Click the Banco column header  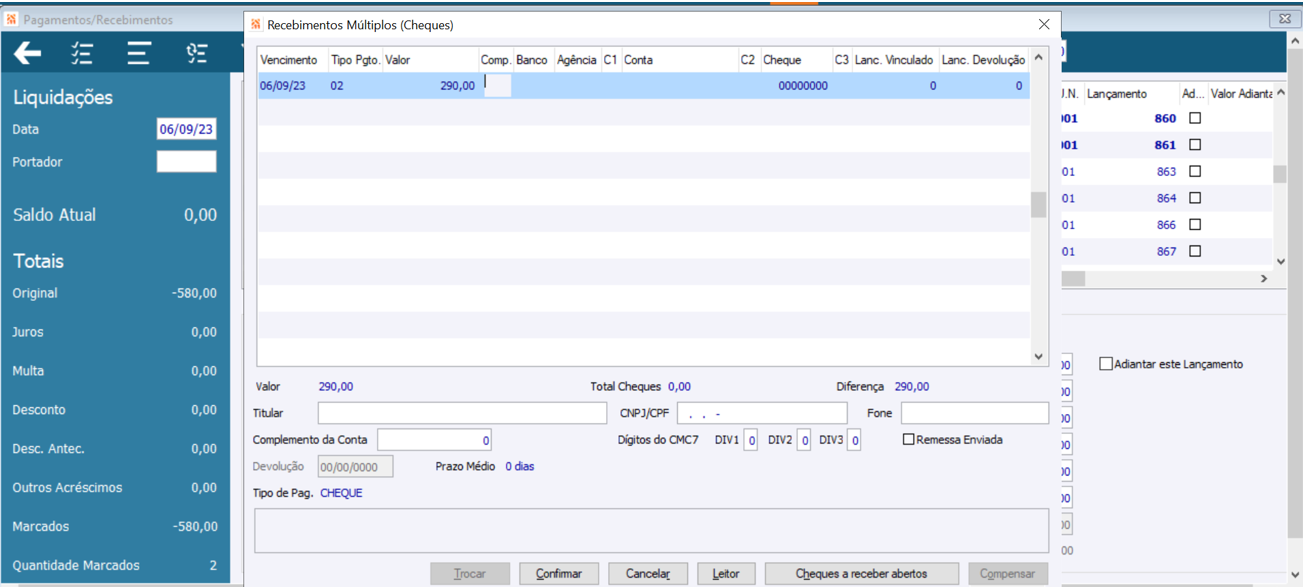532,60
